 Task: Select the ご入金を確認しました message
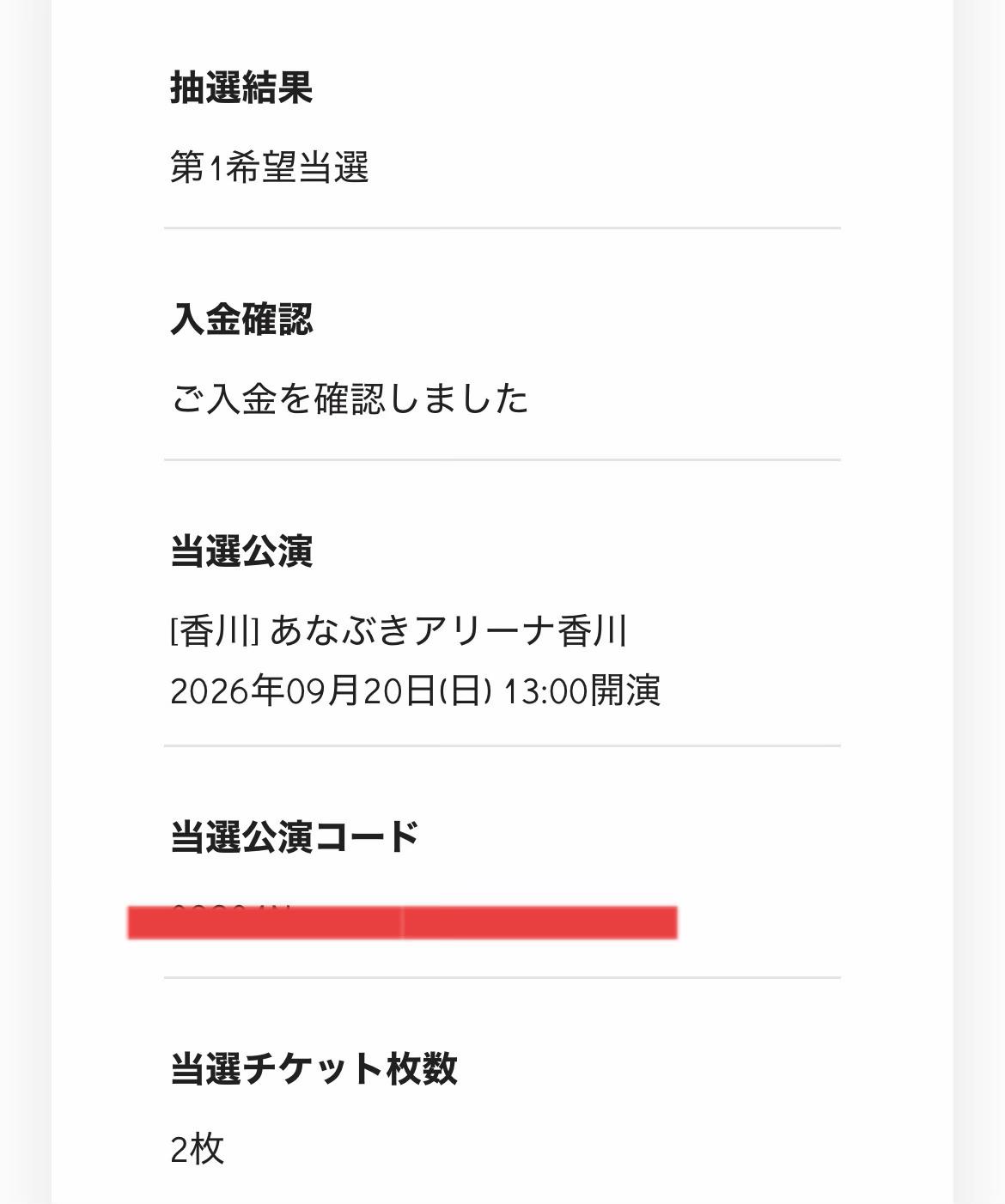349,399
